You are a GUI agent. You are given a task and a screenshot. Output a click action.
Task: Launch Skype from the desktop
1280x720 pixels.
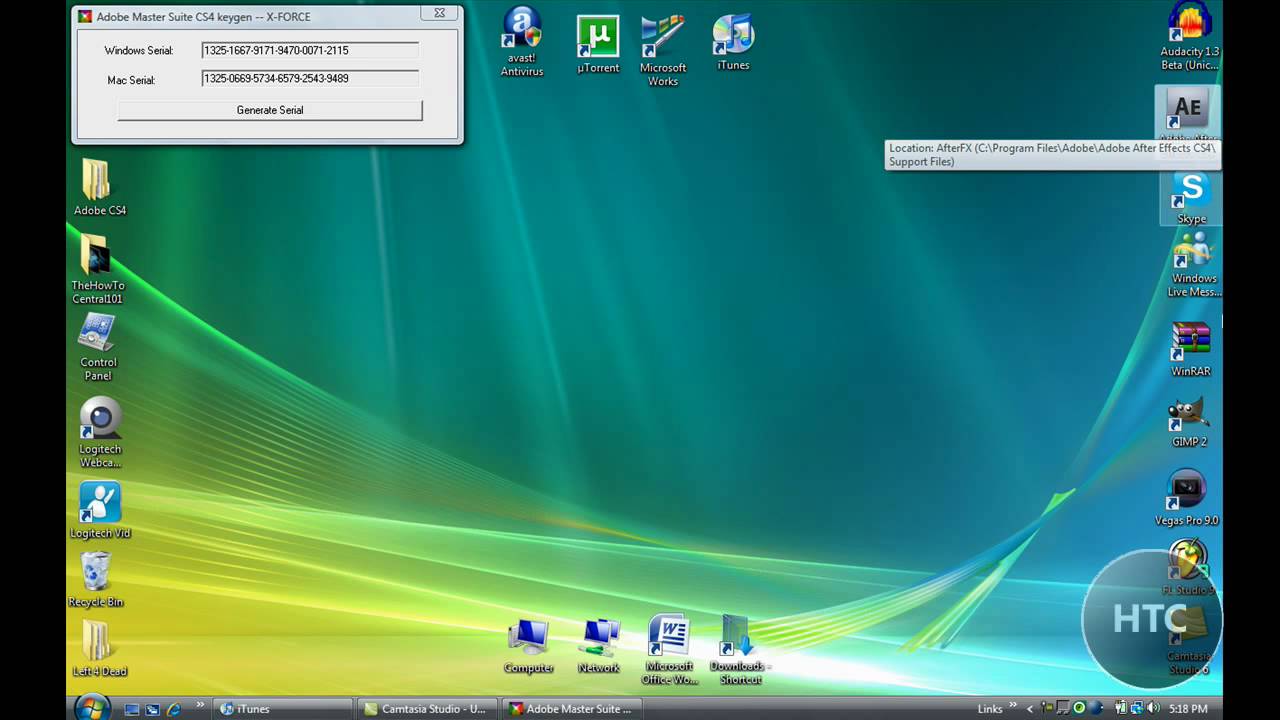[x=1191, y=198]
